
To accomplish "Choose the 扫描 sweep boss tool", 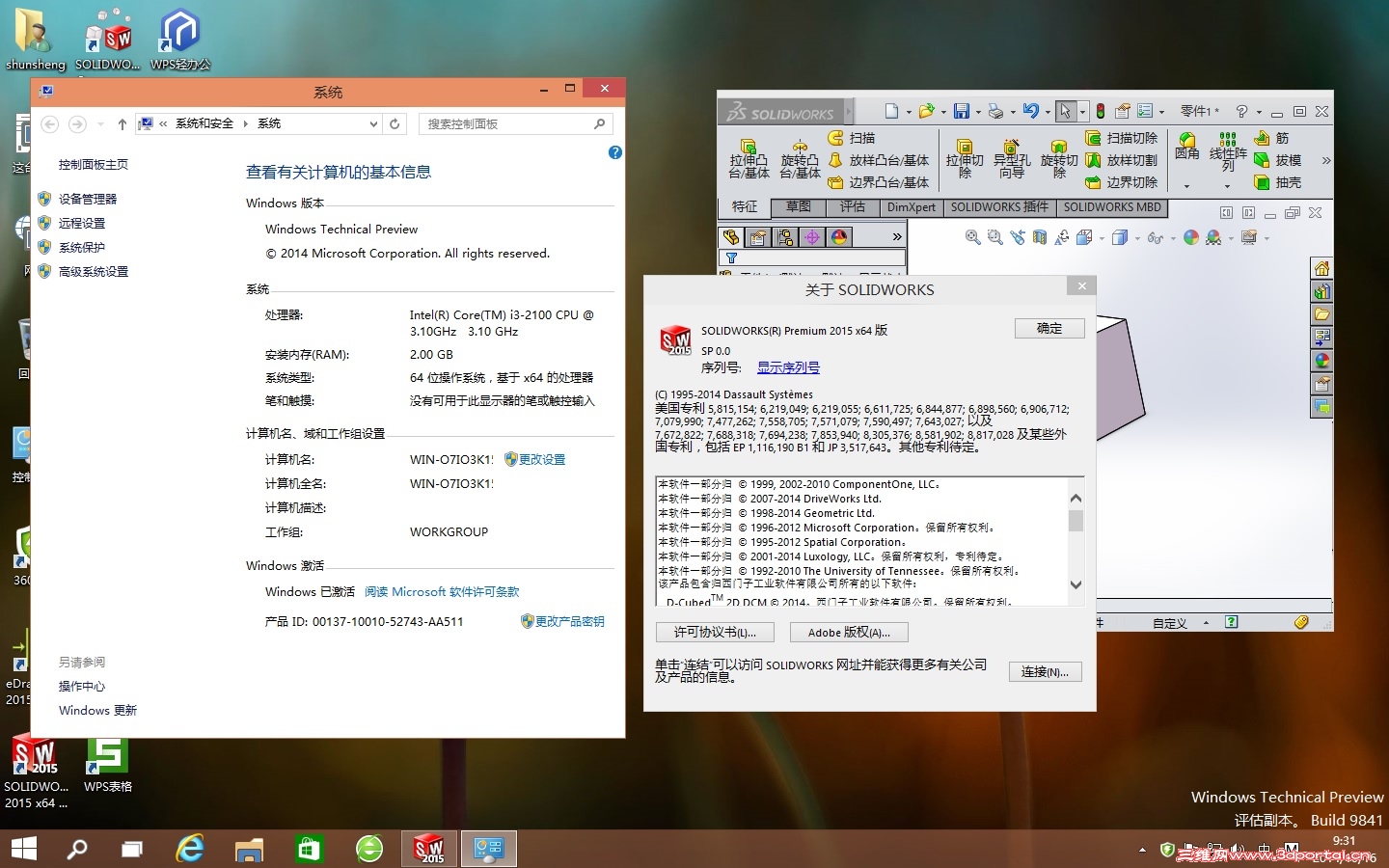I will click(853, 138).
